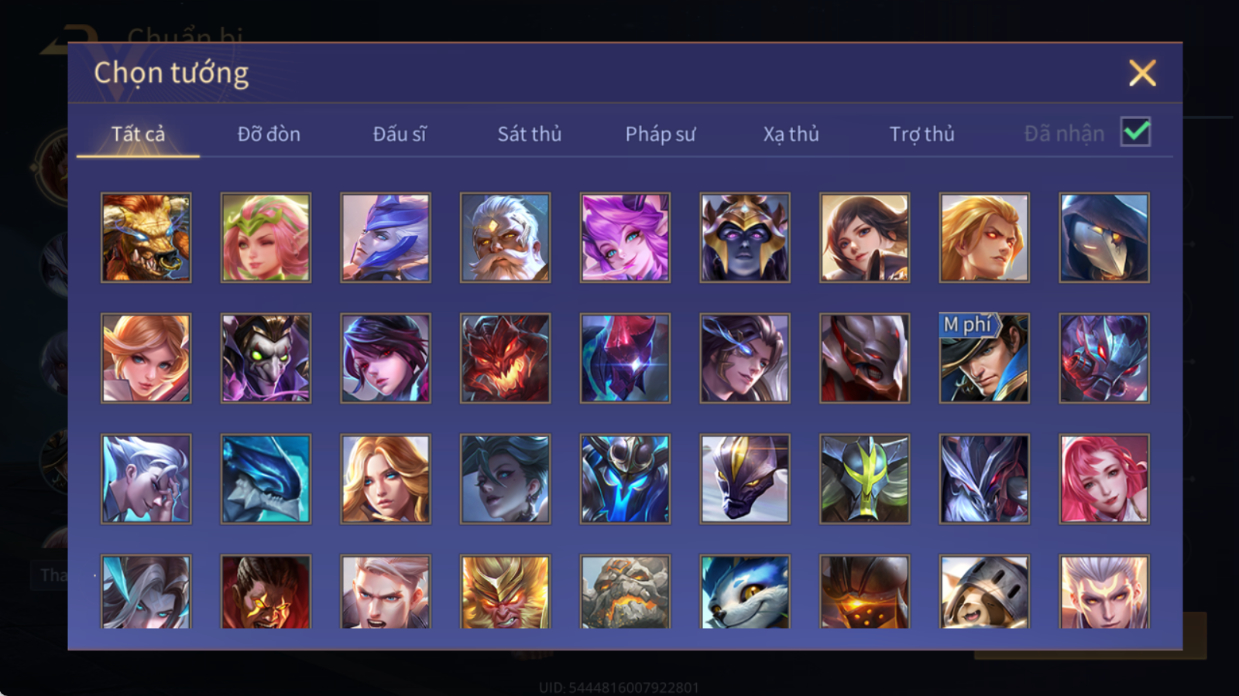
Task: Choose the red flaming demon hero
Action: [x=505, y=358]
